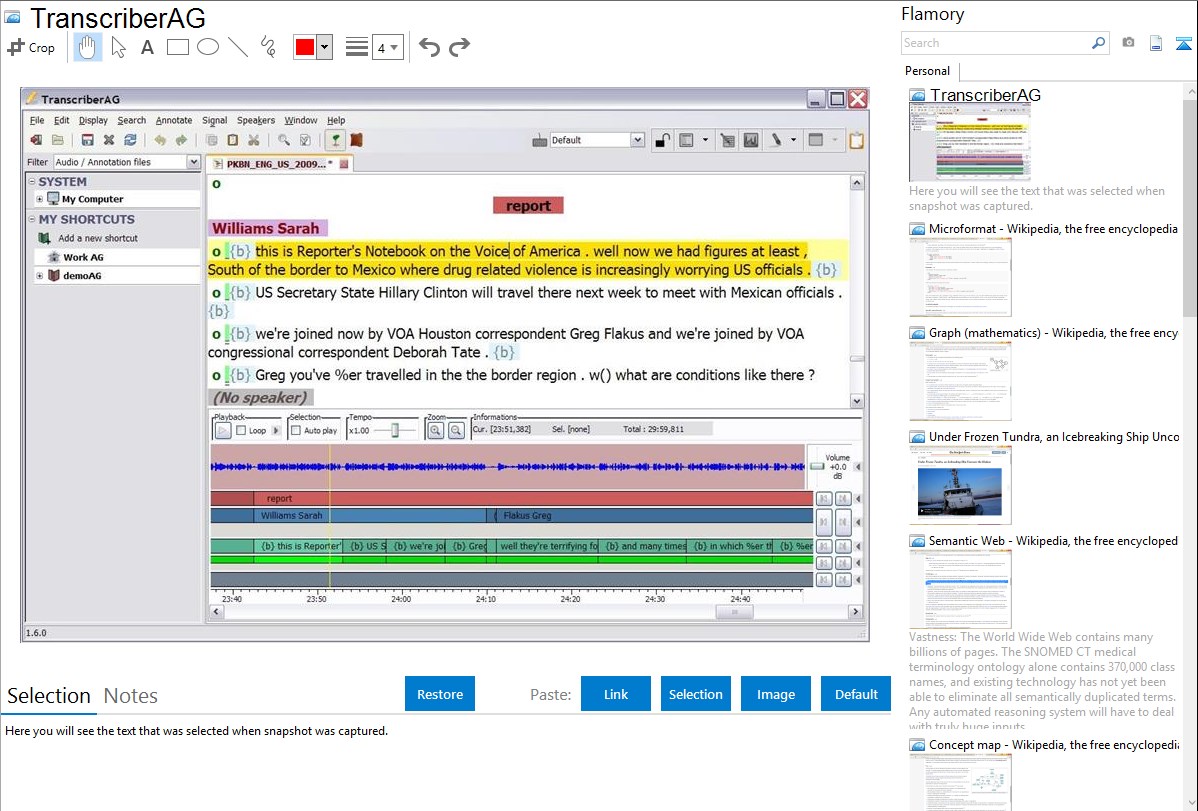The height and width of the screenshot is (811, 1198).
Task: Expand the demoAG tree node
Action: tap(39, 276)
